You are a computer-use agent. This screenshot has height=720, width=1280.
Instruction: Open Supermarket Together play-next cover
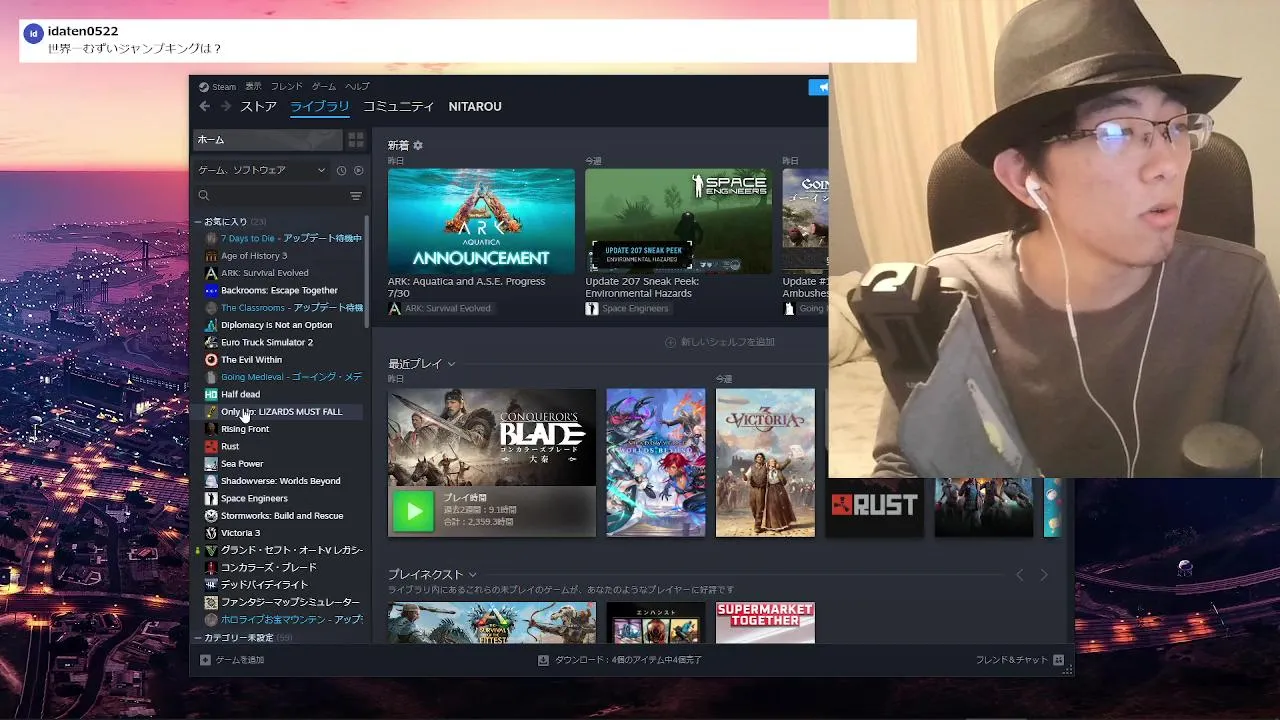(765, 622)
